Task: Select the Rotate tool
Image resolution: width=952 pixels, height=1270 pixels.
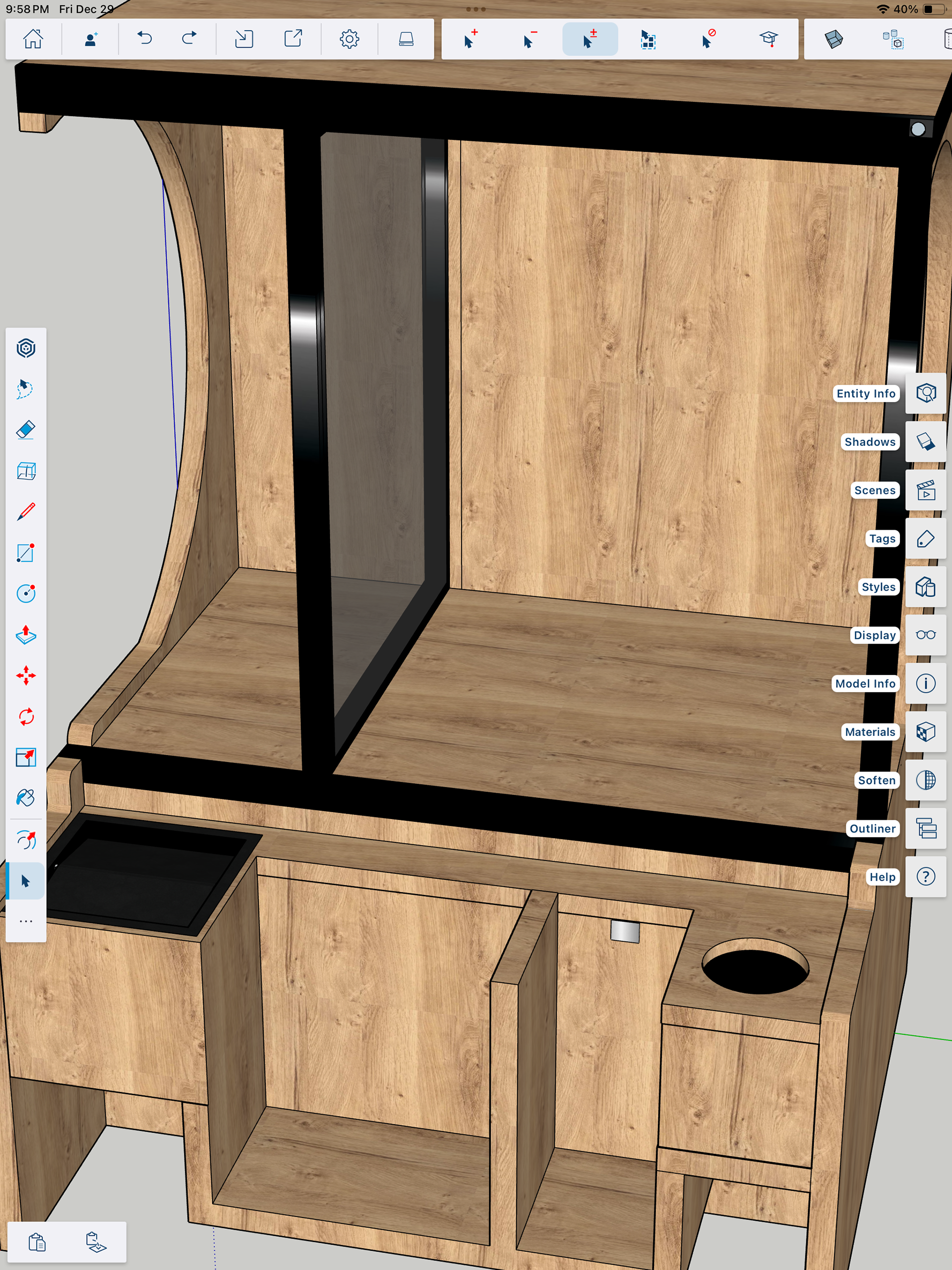Action: click(26, 717)
